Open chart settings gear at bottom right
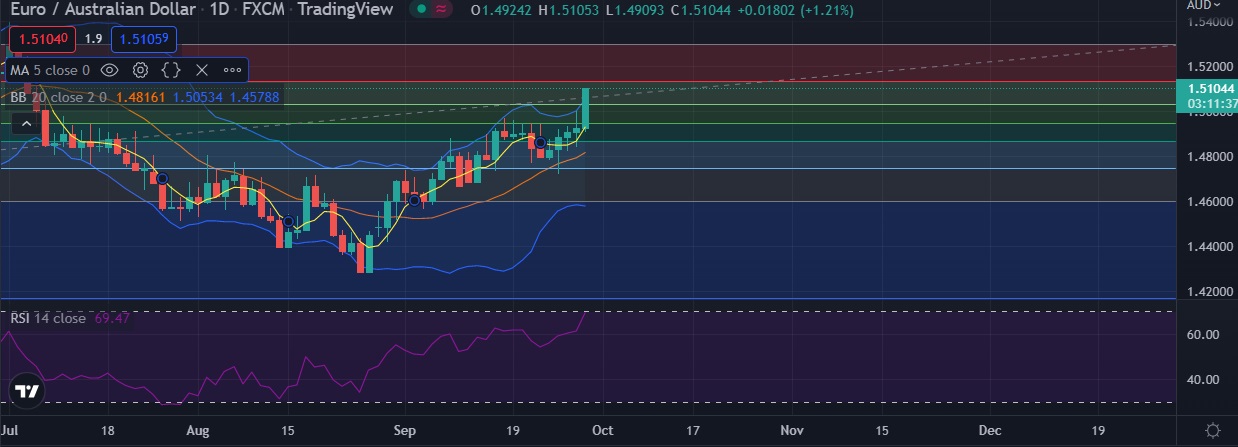Viewport: 1238px width, 447px height. pos(1213,431)
